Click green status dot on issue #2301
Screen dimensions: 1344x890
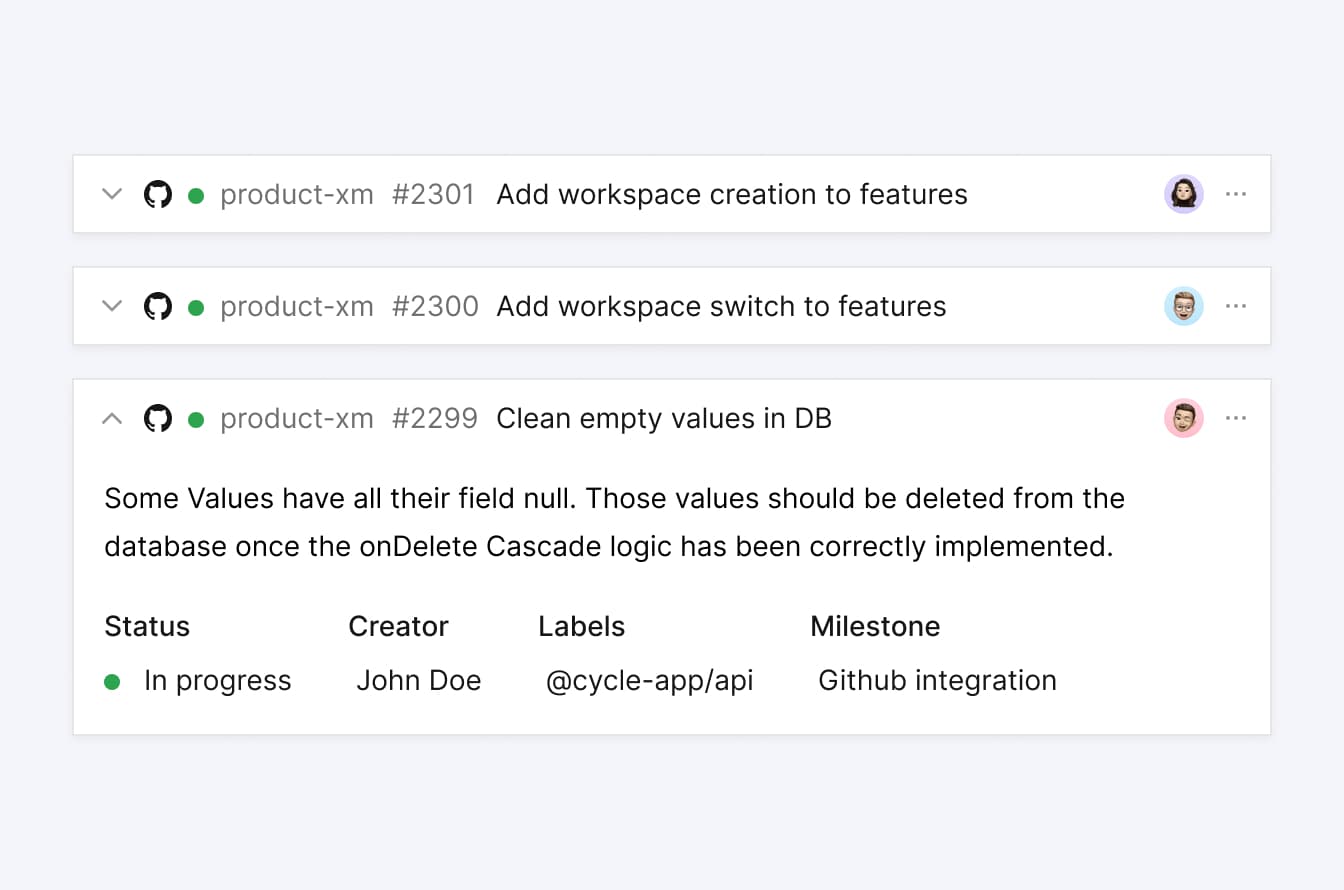[196, 195]
